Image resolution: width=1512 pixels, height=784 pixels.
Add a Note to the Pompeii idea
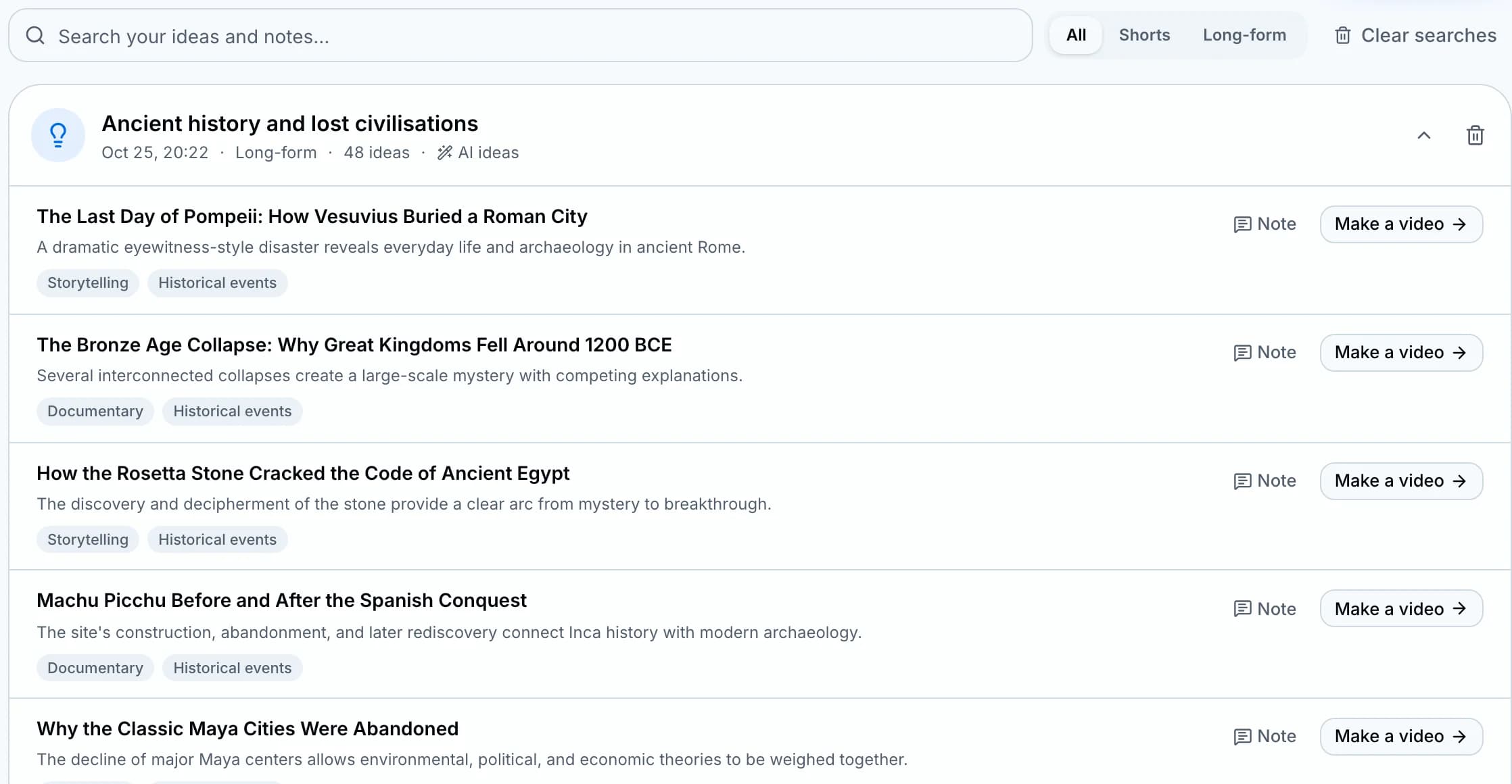pos(1265,224)
